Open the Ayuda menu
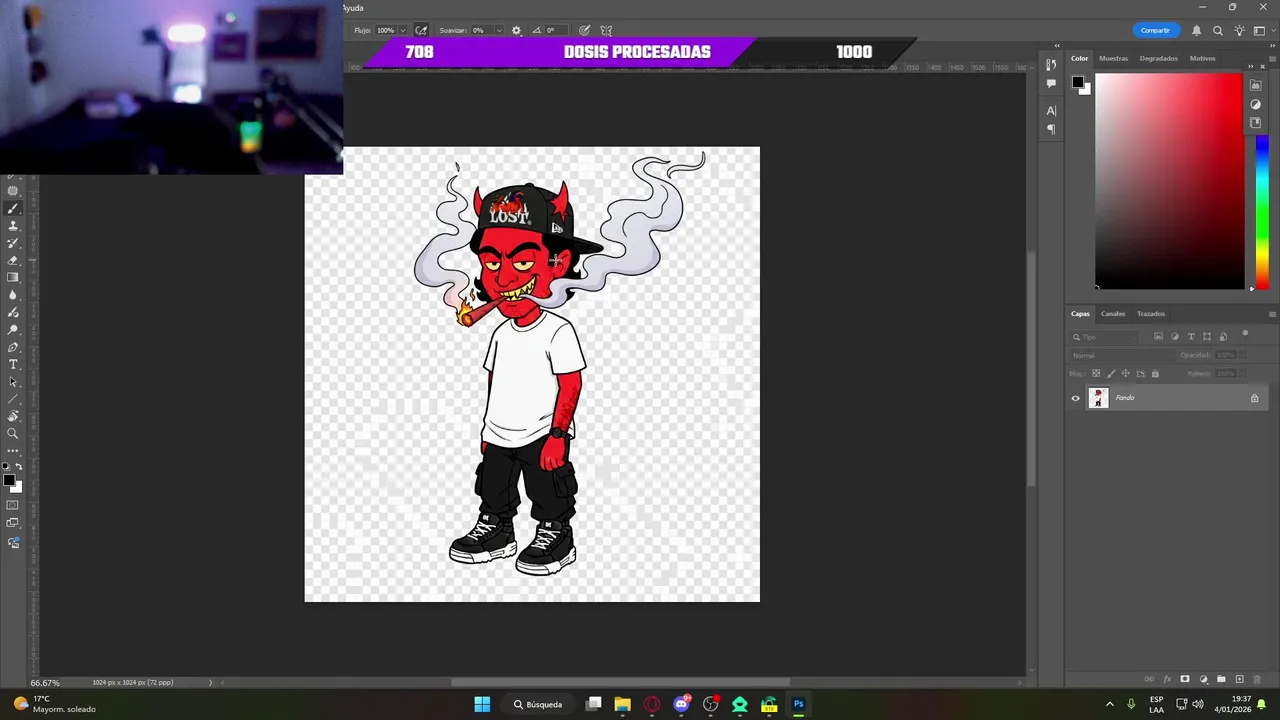This screenshot has width=1280, height=720. [x=353, y=8]
